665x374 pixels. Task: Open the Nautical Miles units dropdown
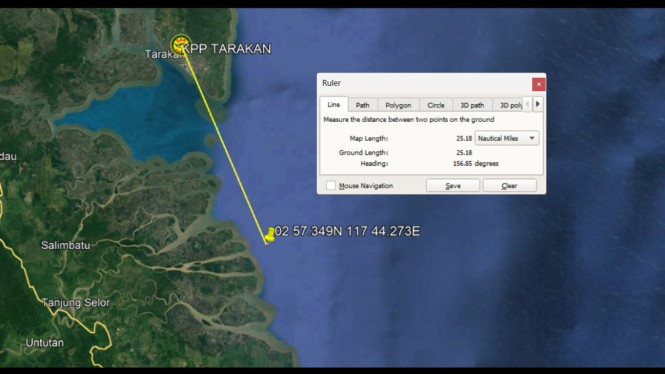507,138
